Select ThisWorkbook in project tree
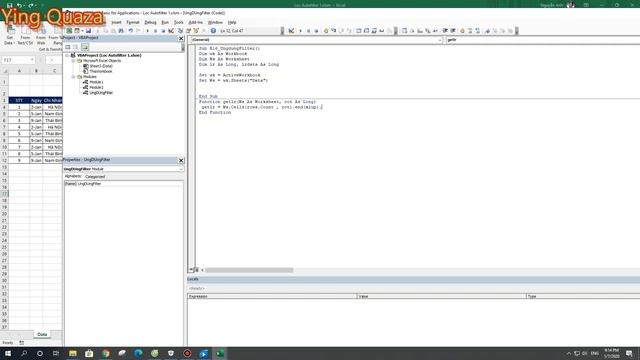640x360 pixels. [101, 71]
